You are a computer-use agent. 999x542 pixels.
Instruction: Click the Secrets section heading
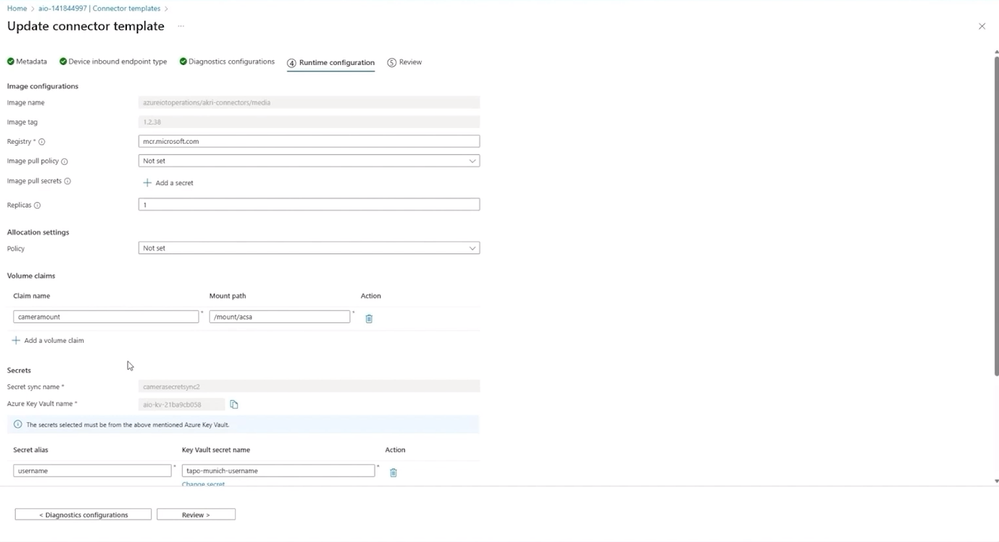click(19, 370)
